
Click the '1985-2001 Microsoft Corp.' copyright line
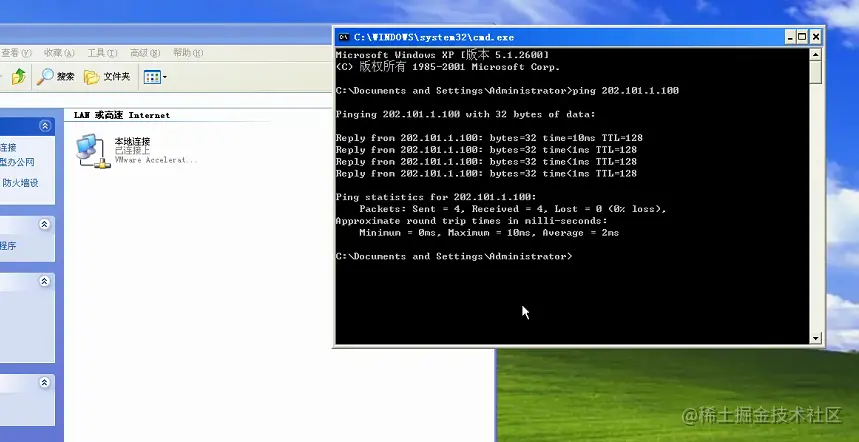point(448,67)
